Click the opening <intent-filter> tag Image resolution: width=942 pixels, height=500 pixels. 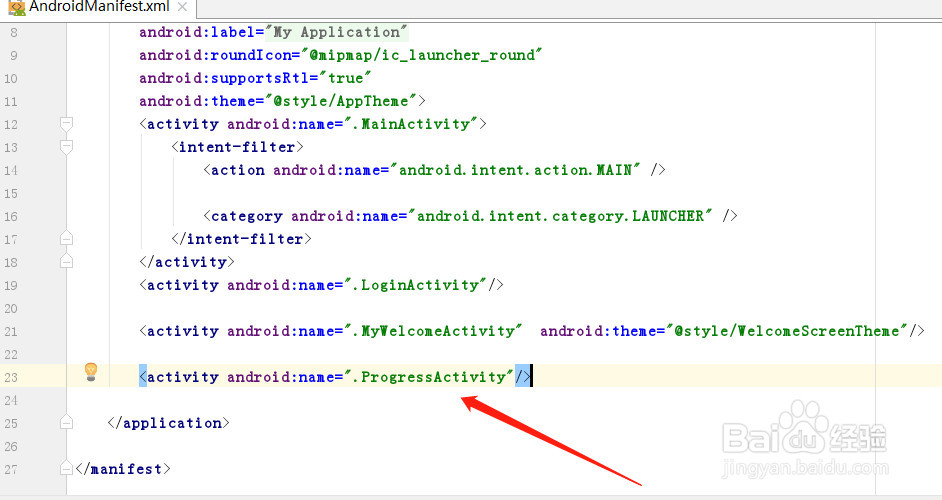[237, 147]
